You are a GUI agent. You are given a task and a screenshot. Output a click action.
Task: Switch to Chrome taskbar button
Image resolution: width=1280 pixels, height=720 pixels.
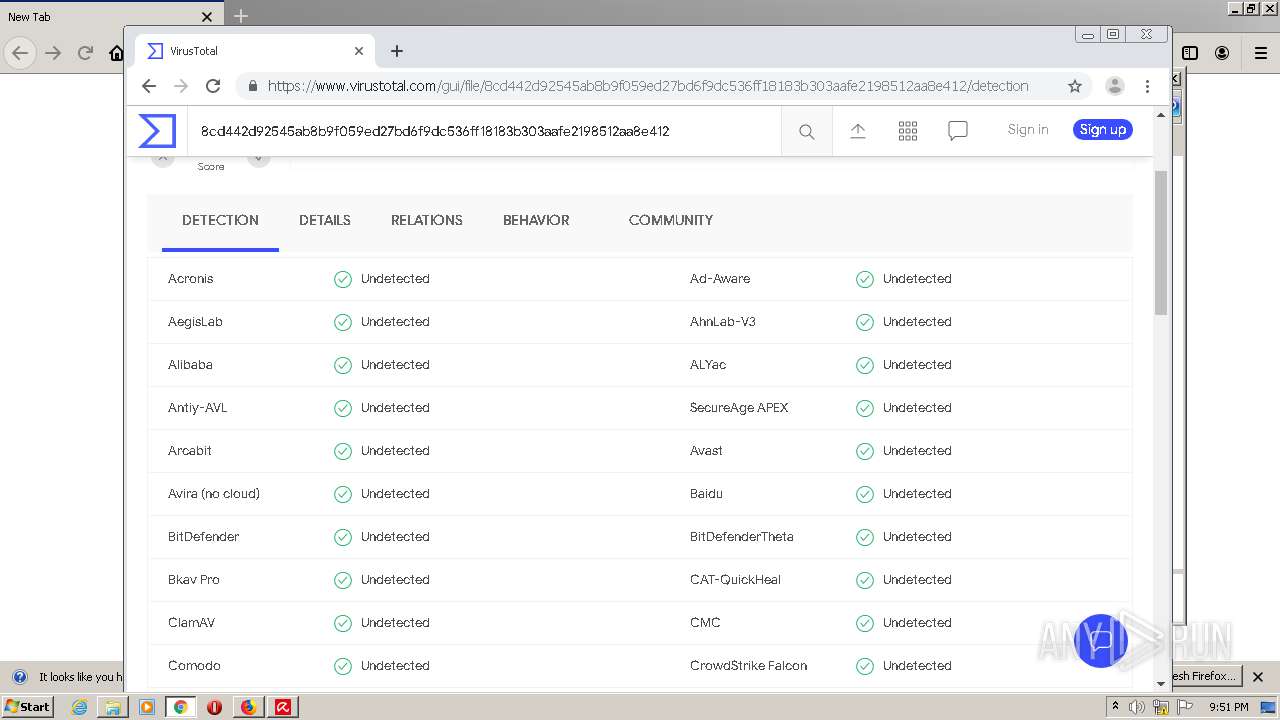tap(180, 707)
